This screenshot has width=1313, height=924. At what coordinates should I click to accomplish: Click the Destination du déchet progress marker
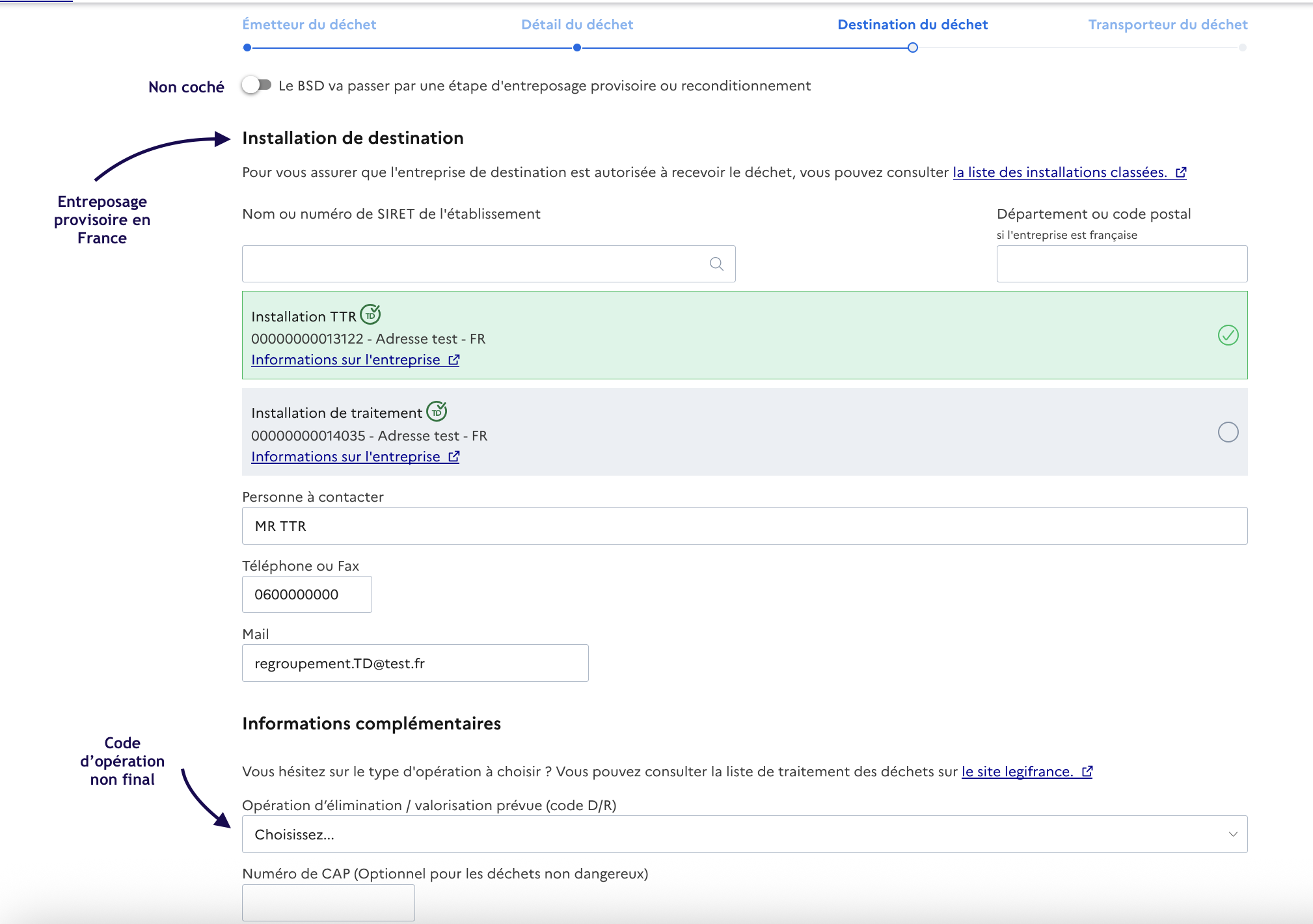click(912, 48)
